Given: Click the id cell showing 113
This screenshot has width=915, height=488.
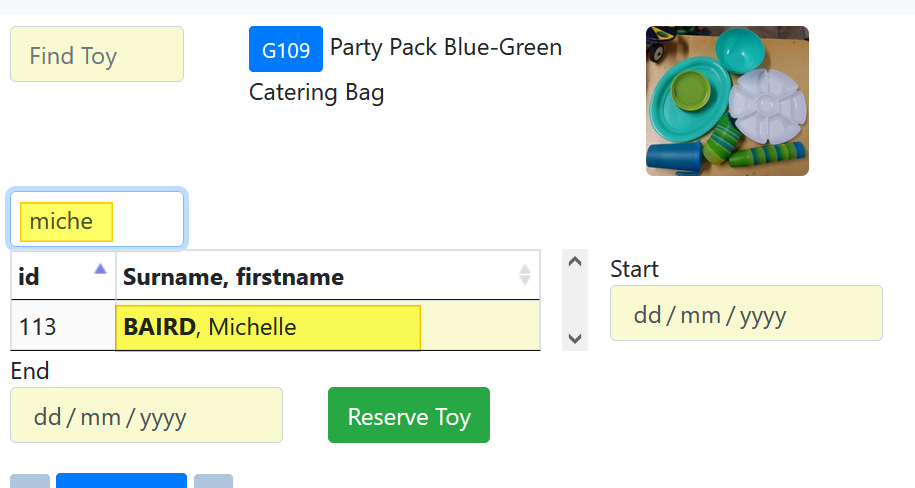Looking at the screenshot, I should pyautogui.click(x=40, y=327).
